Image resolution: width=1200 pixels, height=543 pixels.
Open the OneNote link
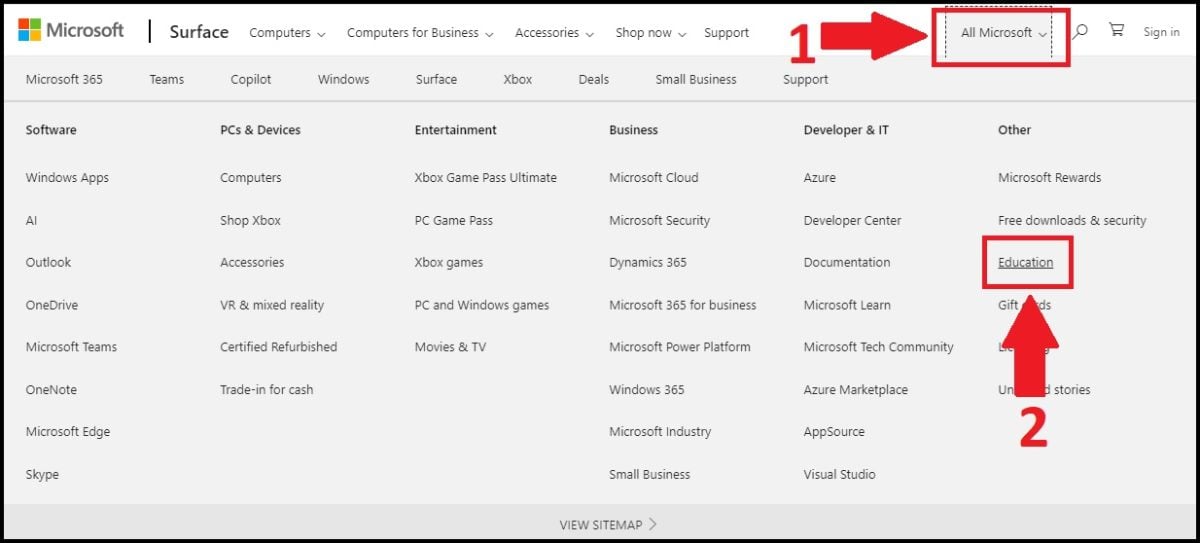coord(51,390)
